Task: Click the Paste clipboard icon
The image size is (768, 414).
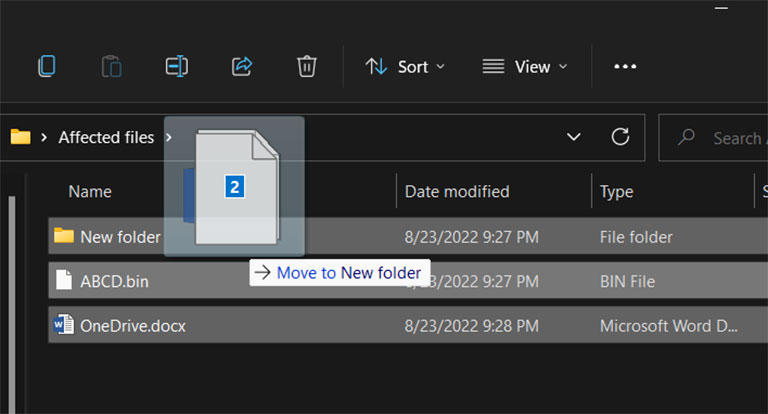Action: click(x=112, y=66)
